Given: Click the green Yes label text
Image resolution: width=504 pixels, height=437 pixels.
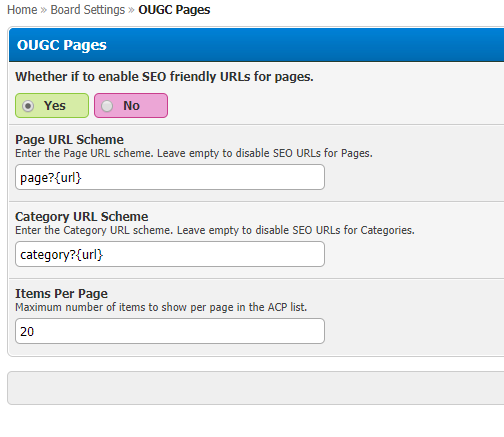Looking at the screenshot, I should tap(55, 106).
